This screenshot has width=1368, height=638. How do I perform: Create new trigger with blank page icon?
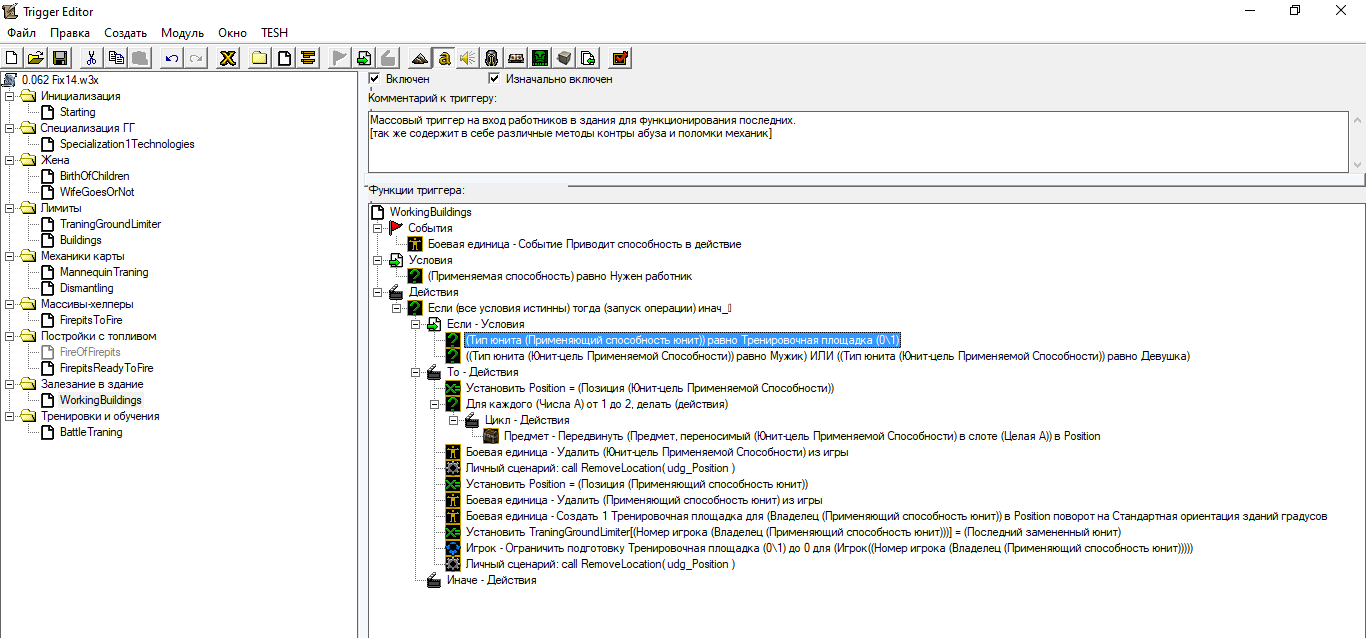[284, 58]
